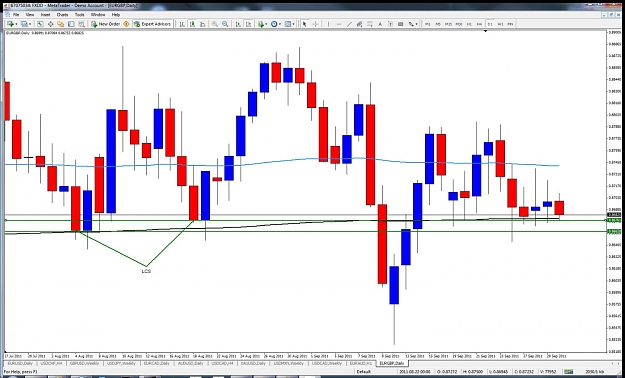Click the chart shift triangle marker
Viewport: 625px width, 378px height.
pos(485,31)
